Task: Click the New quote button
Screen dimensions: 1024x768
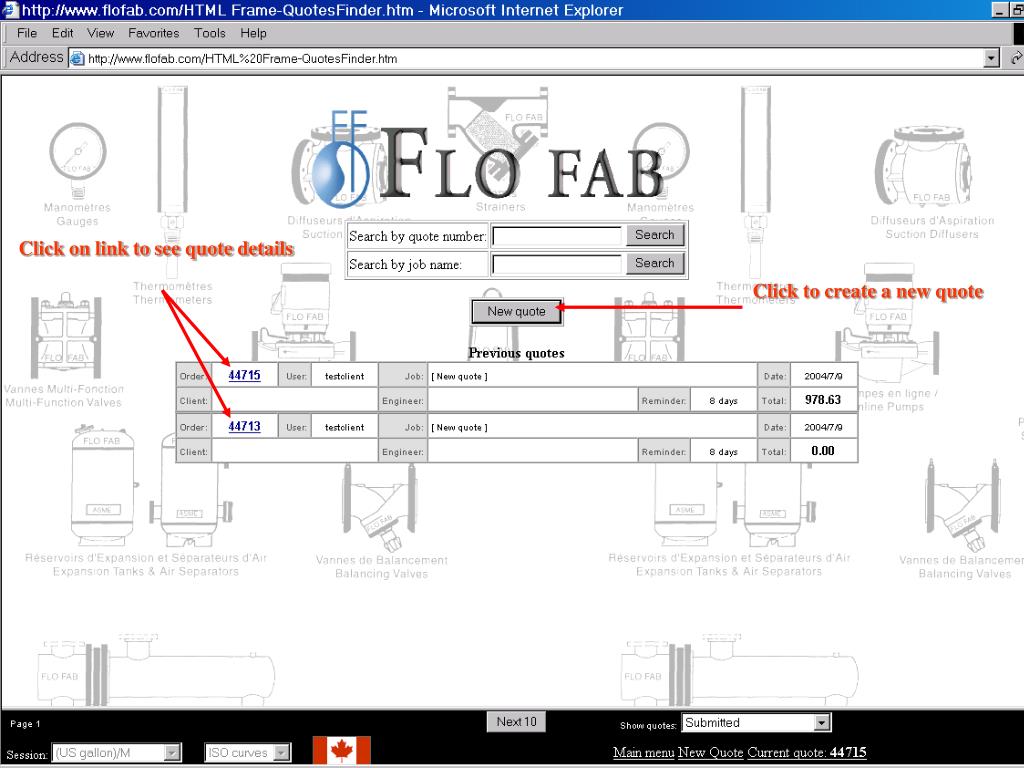Action: point(517,312)
